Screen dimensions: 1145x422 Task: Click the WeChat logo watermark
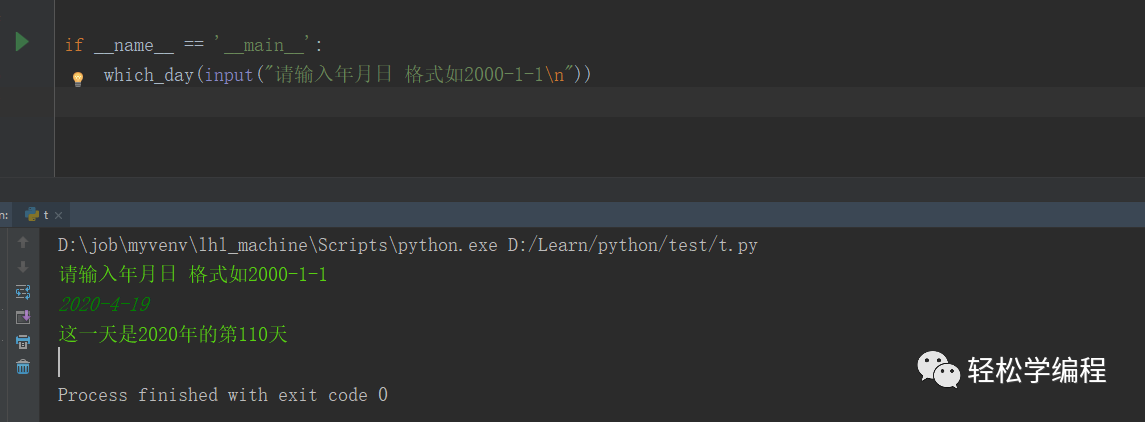coord(937,370)
